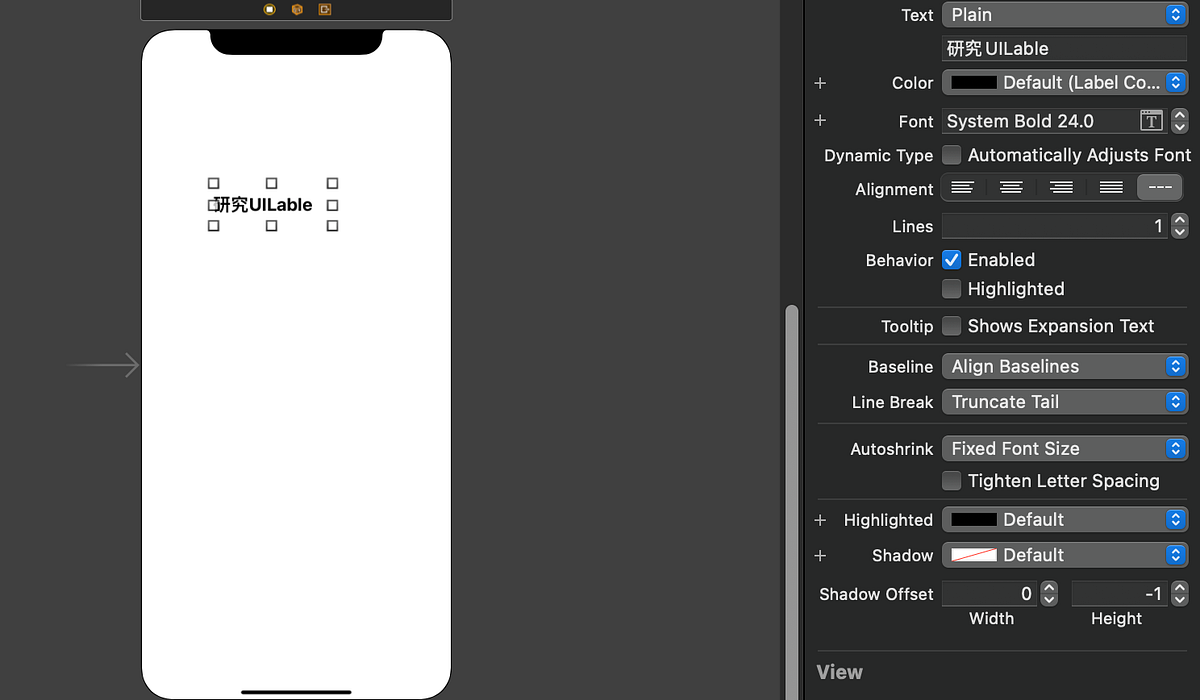1200x700 pixels.
Task: Click the Exit icon in the scene dock
Action: [x=323, y=9]
